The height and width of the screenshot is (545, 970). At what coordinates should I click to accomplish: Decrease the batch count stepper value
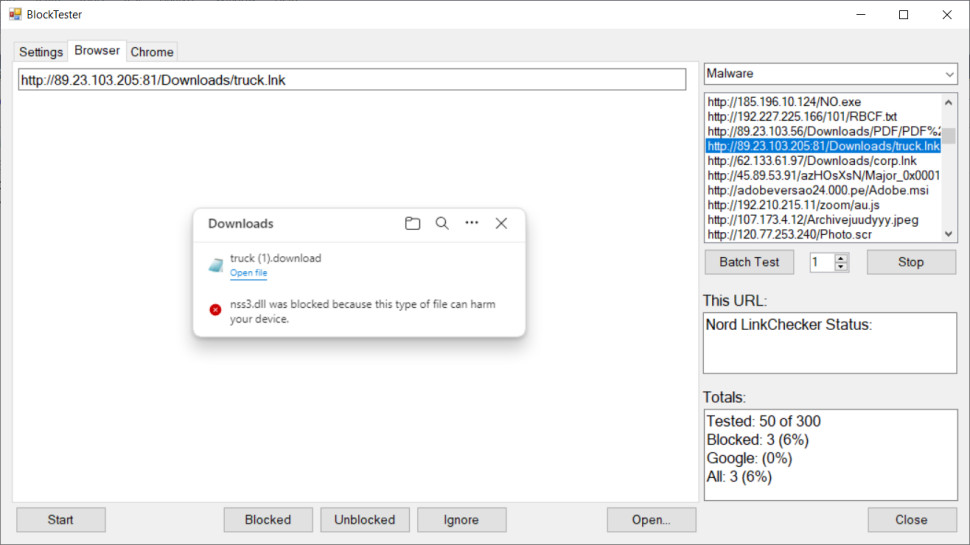pyautogui.click(x=841, y=267)
